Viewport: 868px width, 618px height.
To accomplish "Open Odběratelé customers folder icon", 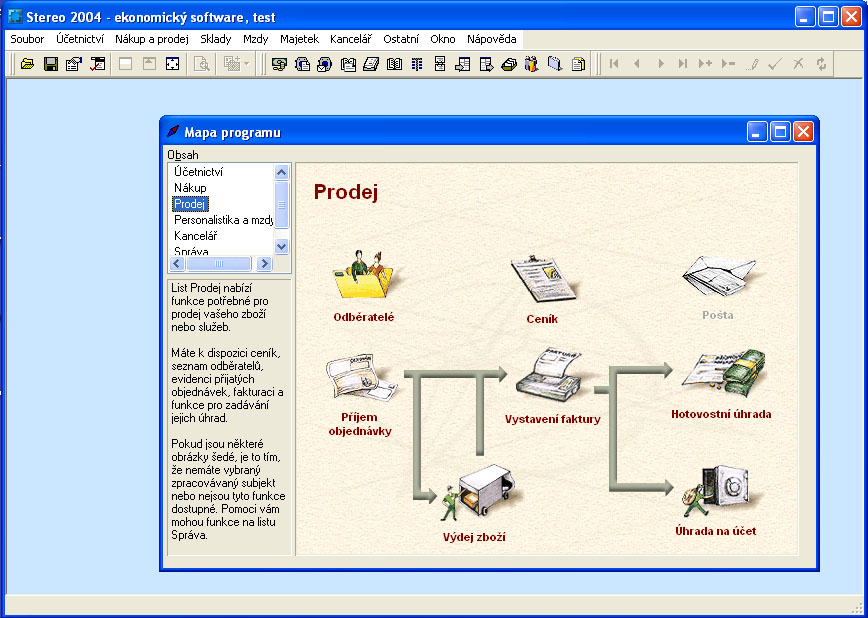I will 365,275.
